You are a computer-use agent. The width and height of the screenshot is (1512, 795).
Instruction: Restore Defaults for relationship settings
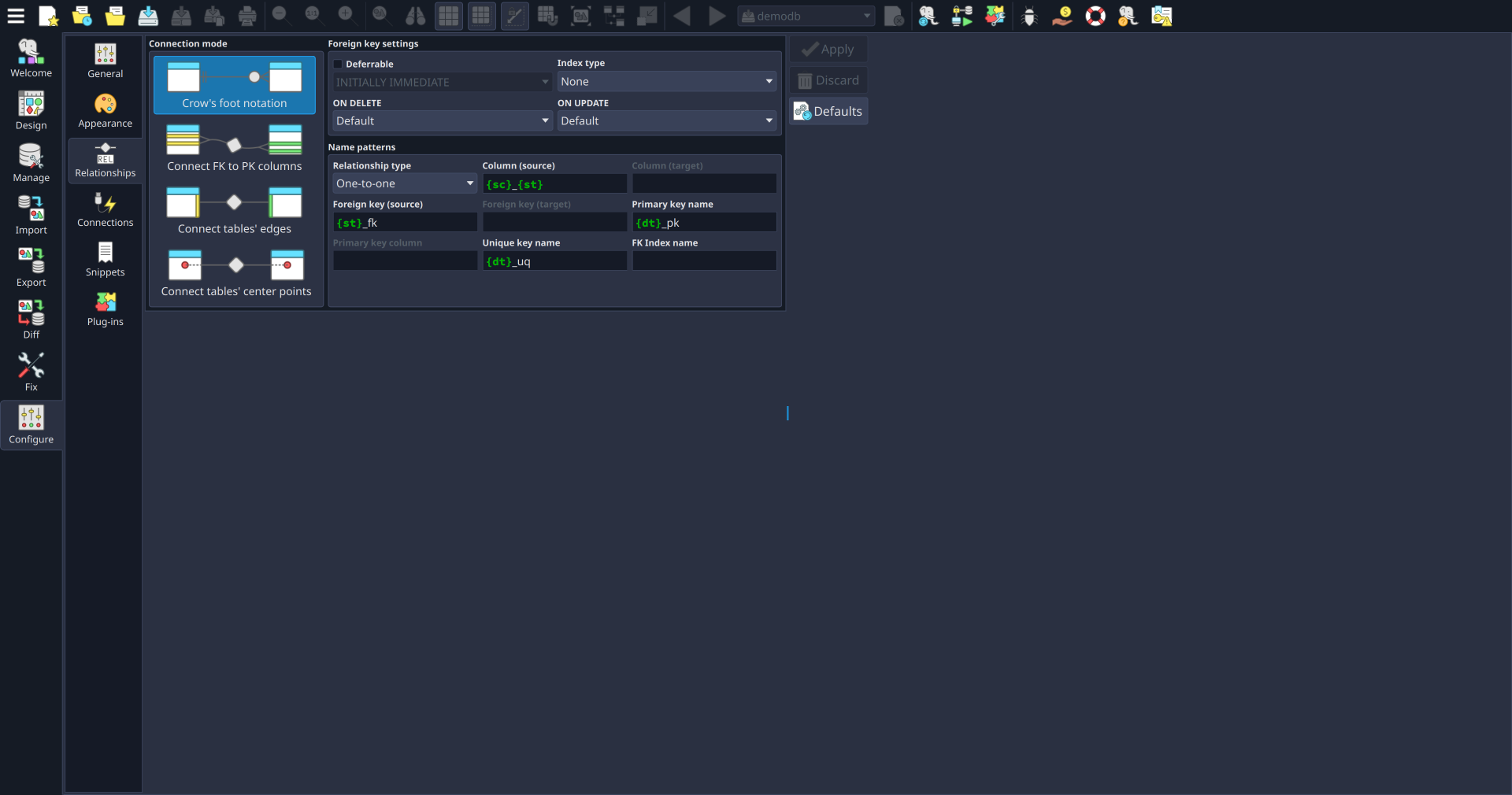click(828, 111)
